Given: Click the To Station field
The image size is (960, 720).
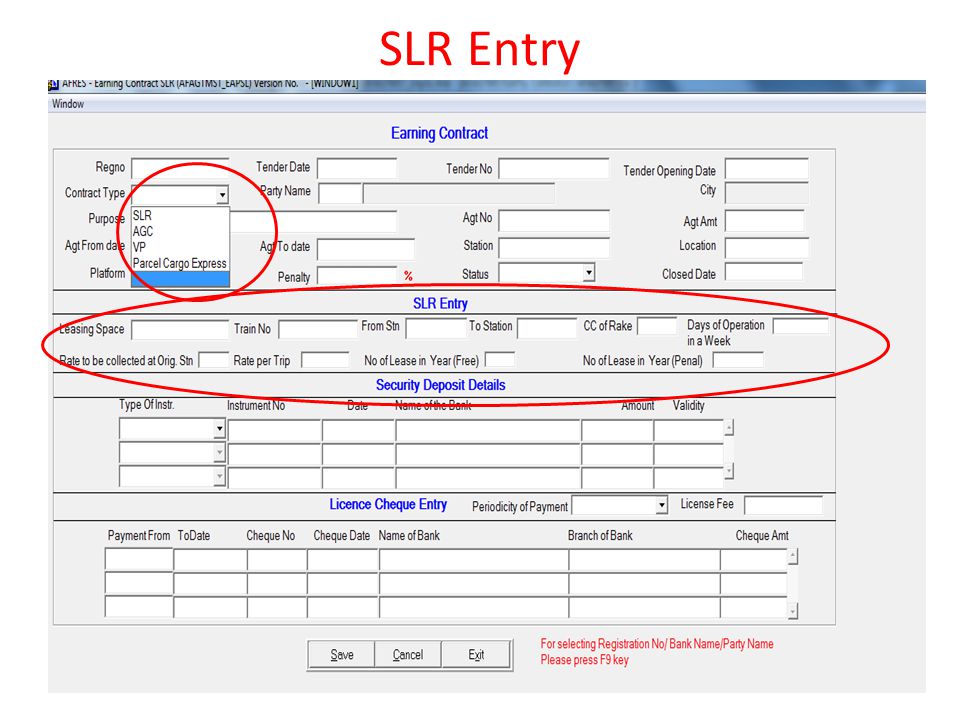Looking at the screenshot, I should [x=547, y=328].
